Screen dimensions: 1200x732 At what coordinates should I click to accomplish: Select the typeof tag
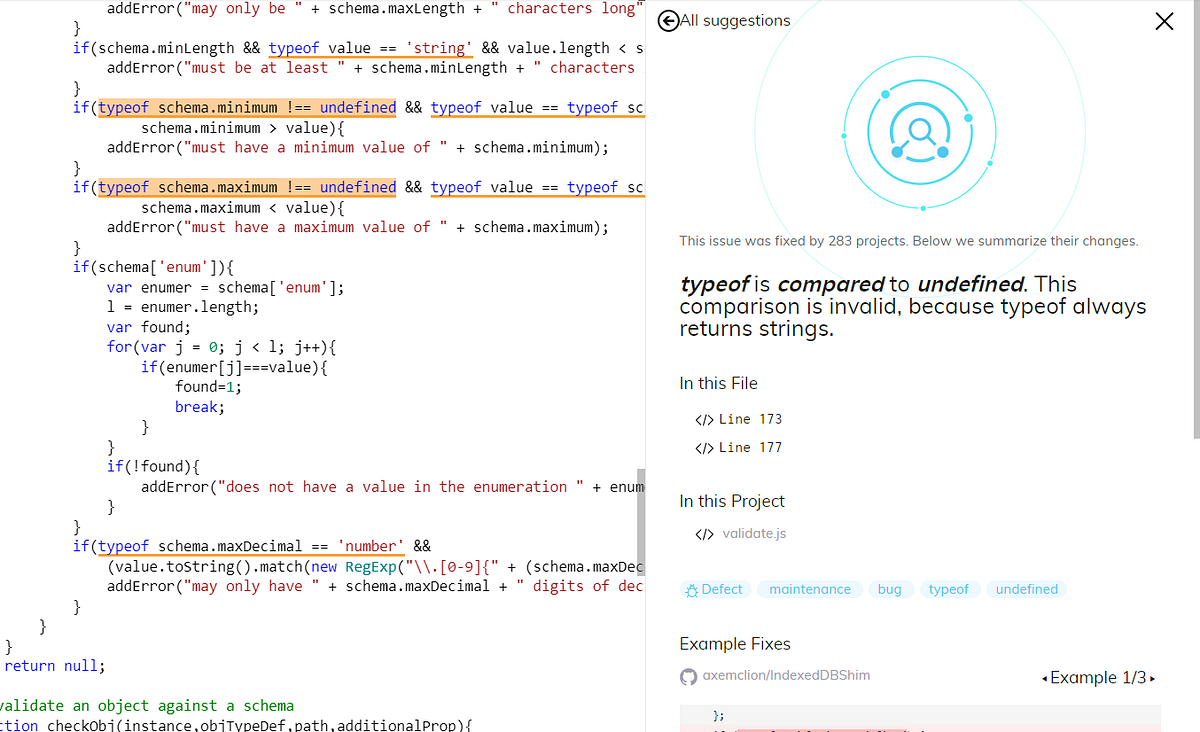[949, 589]
